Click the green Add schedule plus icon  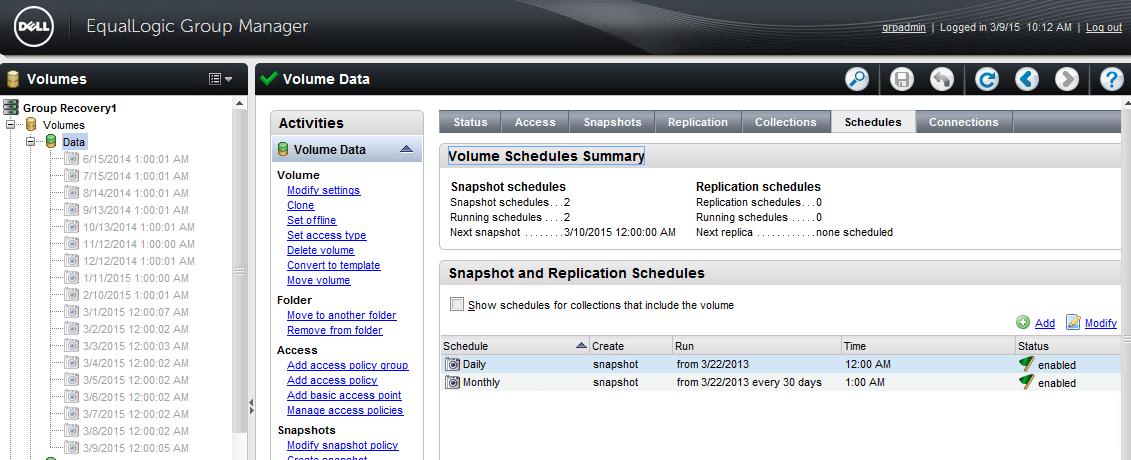pyautogui.click(x=1023, y=322)
